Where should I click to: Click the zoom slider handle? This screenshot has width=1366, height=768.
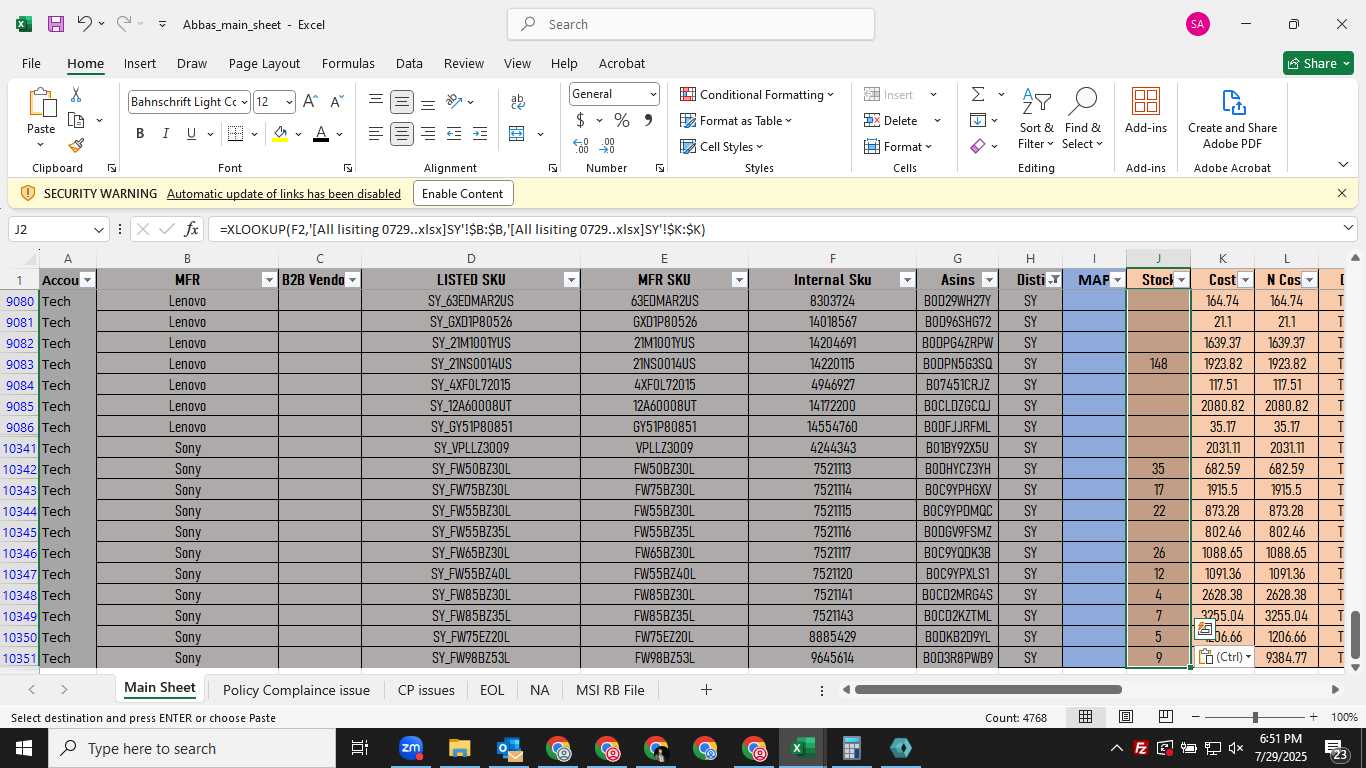[x=1255, y=717]
